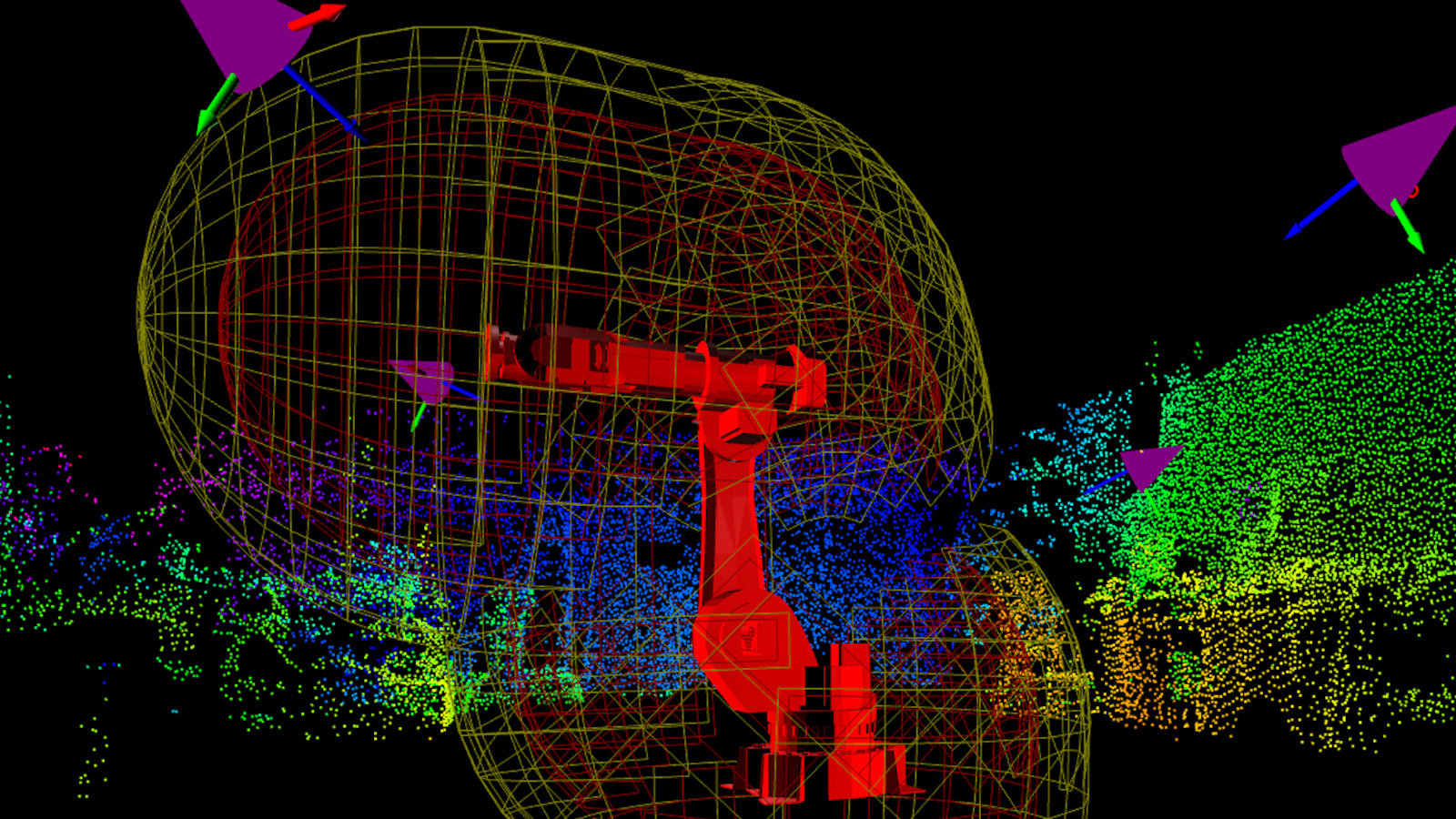The height and width of the screenshot is (819, 1456).
Task: Select the green axis arrow on top-right camera
Action: click(1407, 226)
